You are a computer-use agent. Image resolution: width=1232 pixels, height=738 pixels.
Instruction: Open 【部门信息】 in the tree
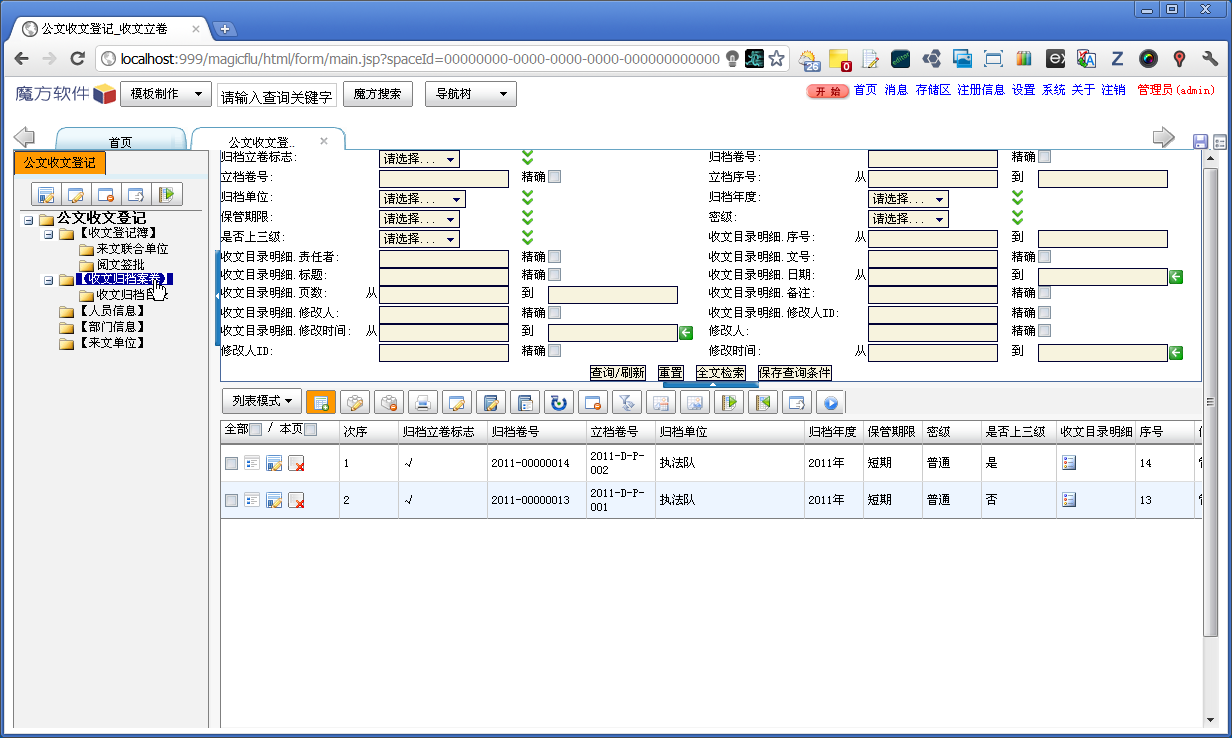(111, 327)
